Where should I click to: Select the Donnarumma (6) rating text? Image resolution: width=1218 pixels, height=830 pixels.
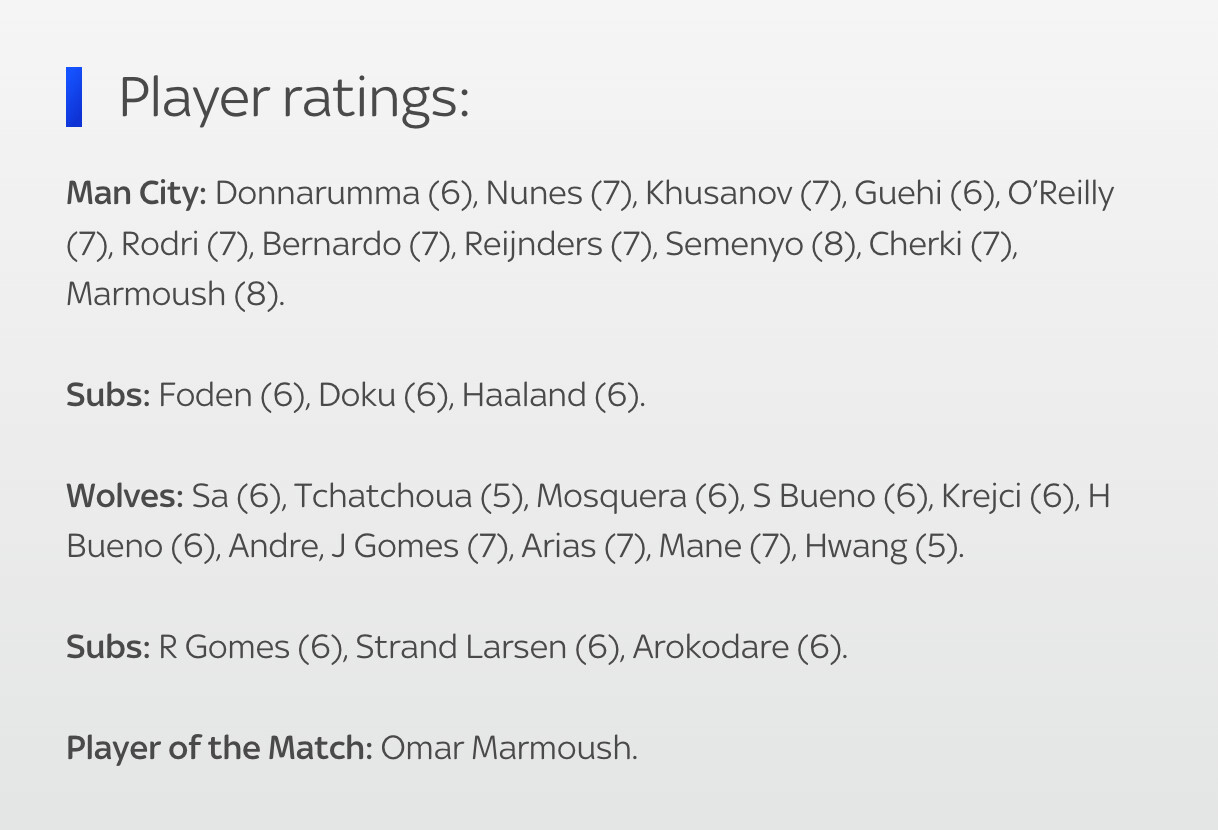pos(344,193)
